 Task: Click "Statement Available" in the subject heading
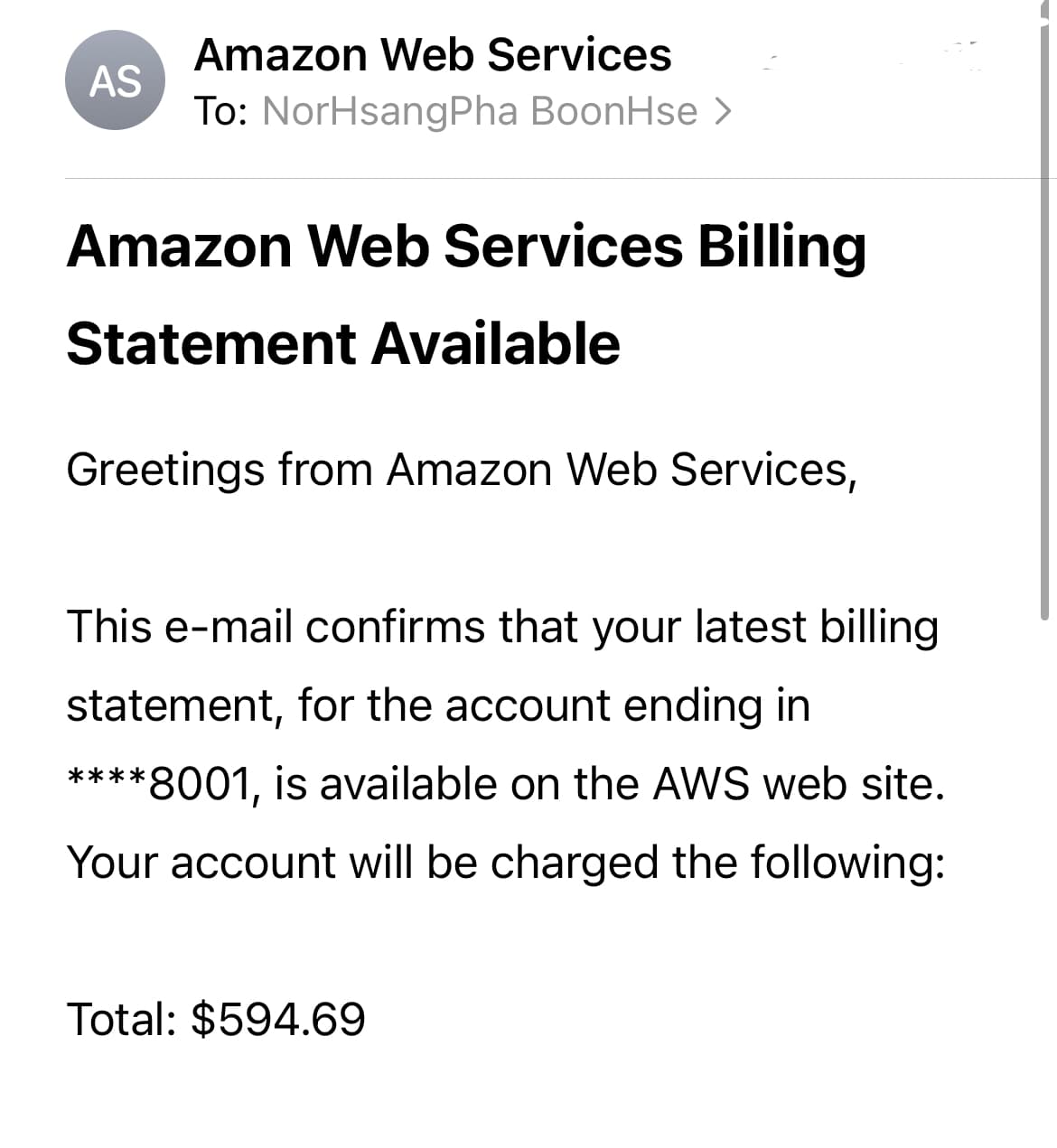[343, 344]
